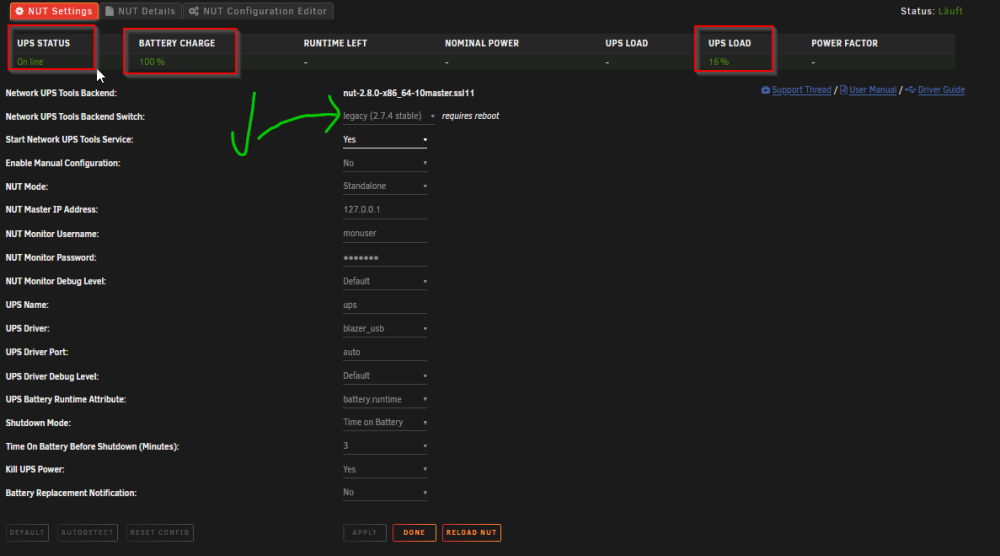Click the Support Thread camera icon
1000x556 pixels.
click(x=765, y=90)
